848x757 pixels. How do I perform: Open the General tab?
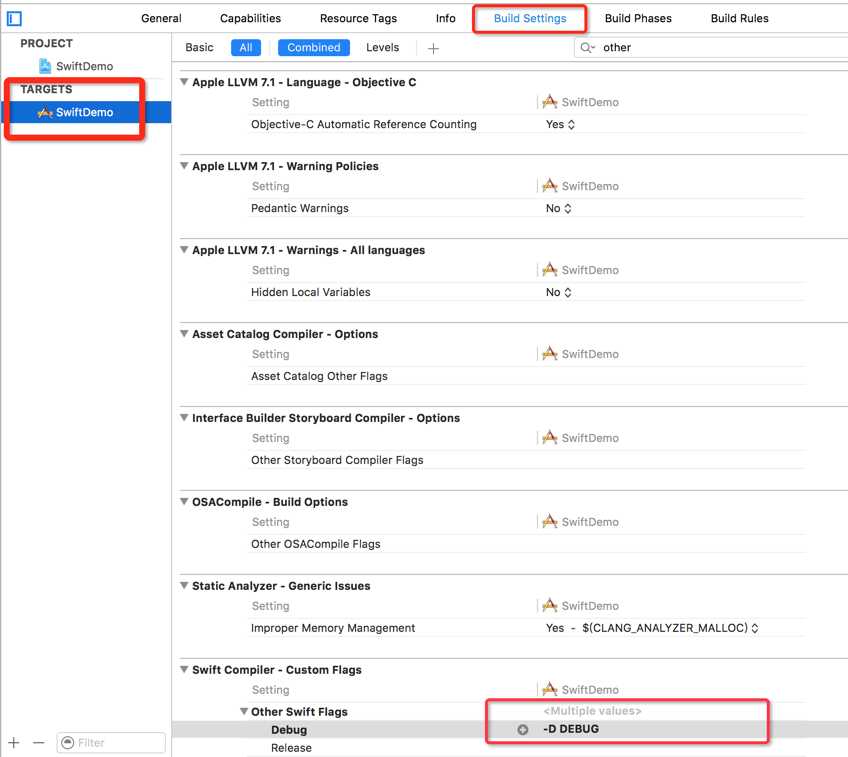click(x=161, y=18)
